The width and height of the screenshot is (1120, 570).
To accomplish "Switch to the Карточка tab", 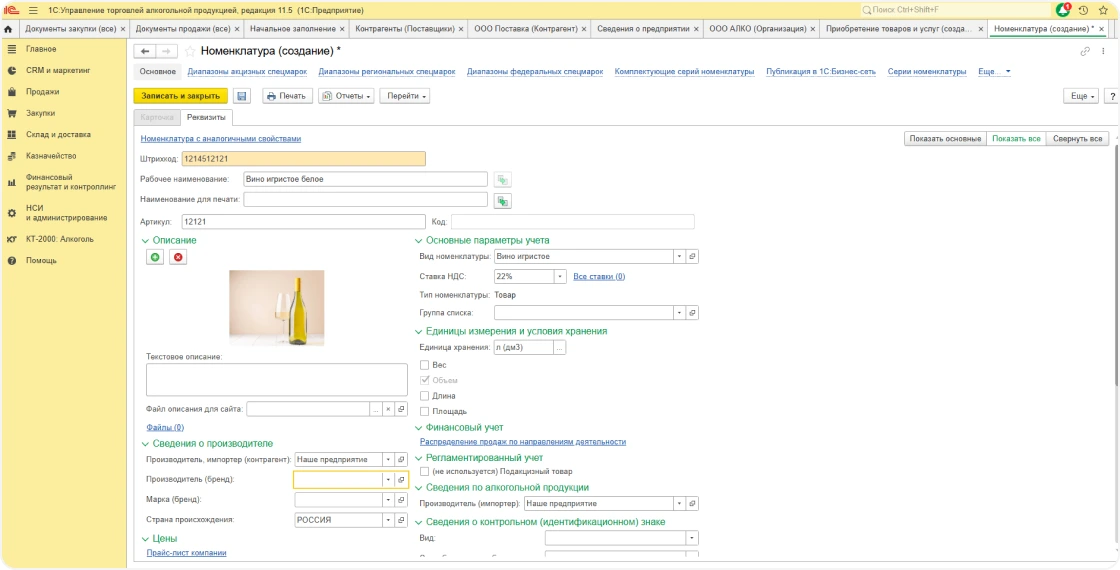I will pyautogui.click(x=157, y=117).
